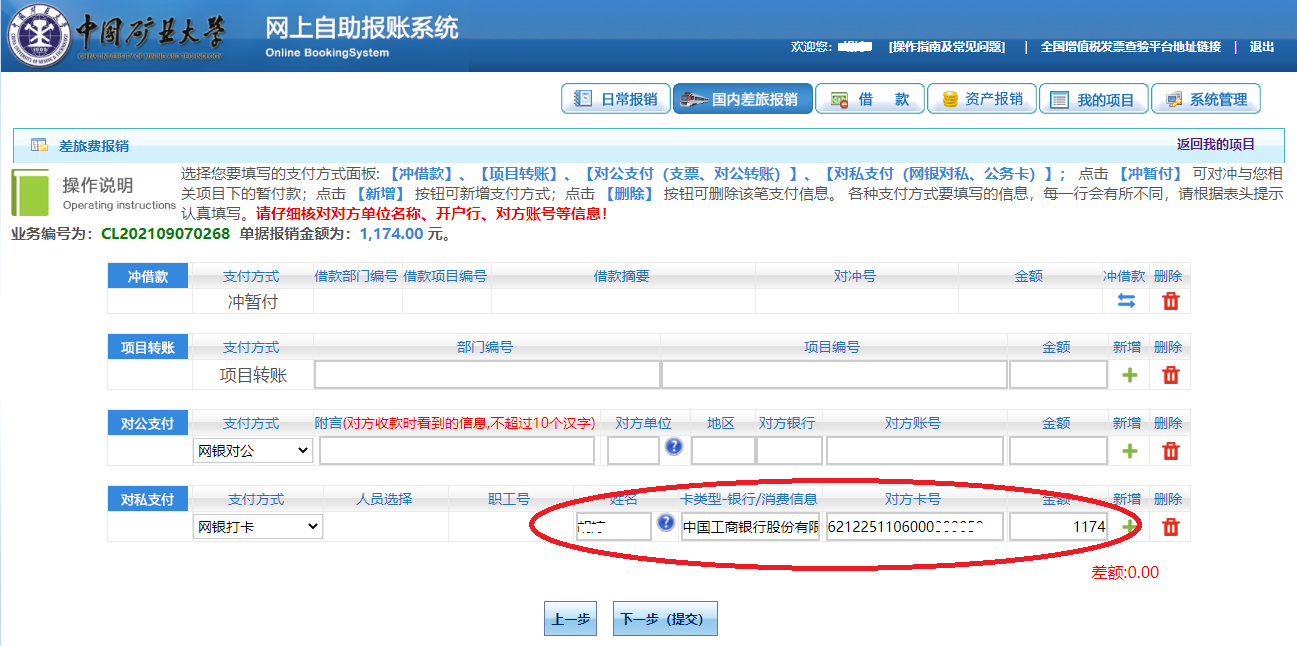Click the swap icon in 冲借款 row
1297x646 pixels.
(x=1125, y=301)
